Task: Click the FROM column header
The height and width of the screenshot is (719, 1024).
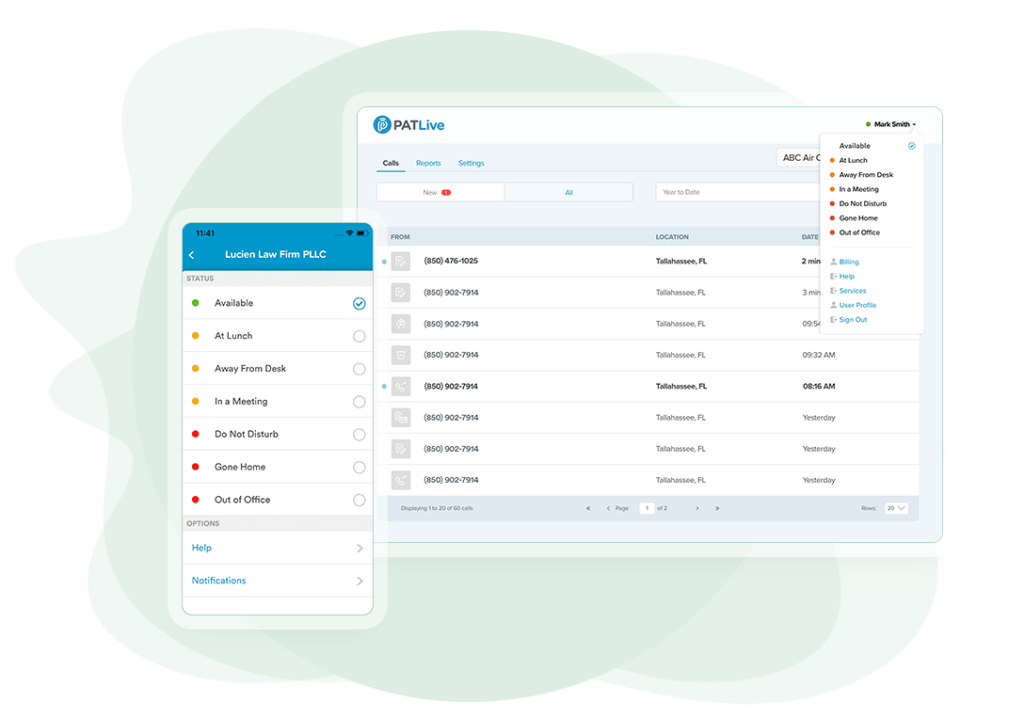Action: click(400, 237)
